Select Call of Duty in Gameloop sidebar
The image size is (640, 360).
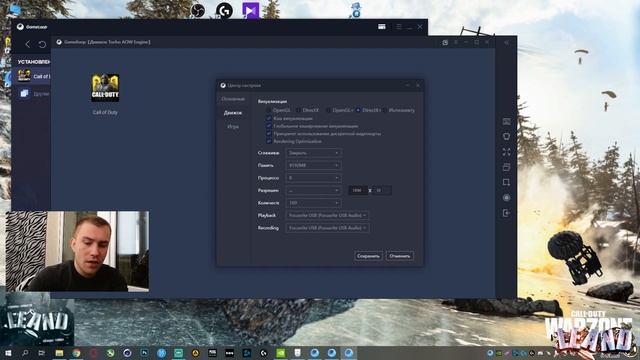(32, 76)
